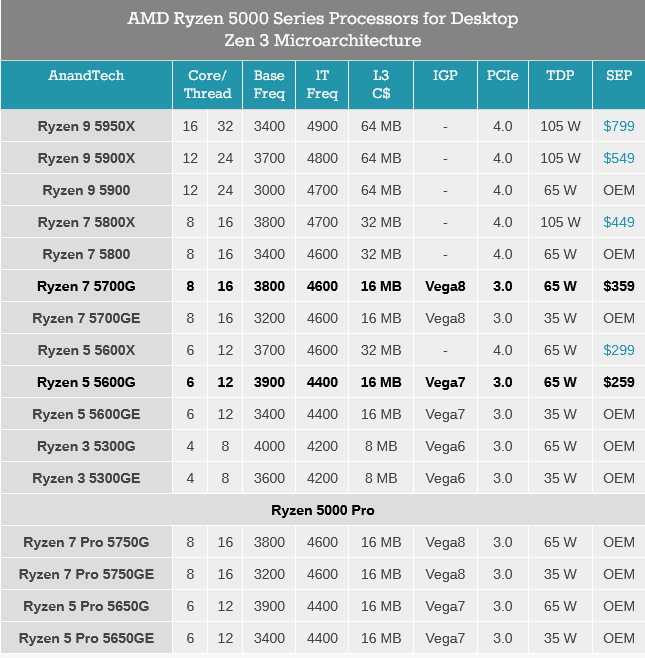Select the 3.0 PCIe value of Ryzen 5 Pro 5650GE
The image size is (645, 658).
pos(502,638)
